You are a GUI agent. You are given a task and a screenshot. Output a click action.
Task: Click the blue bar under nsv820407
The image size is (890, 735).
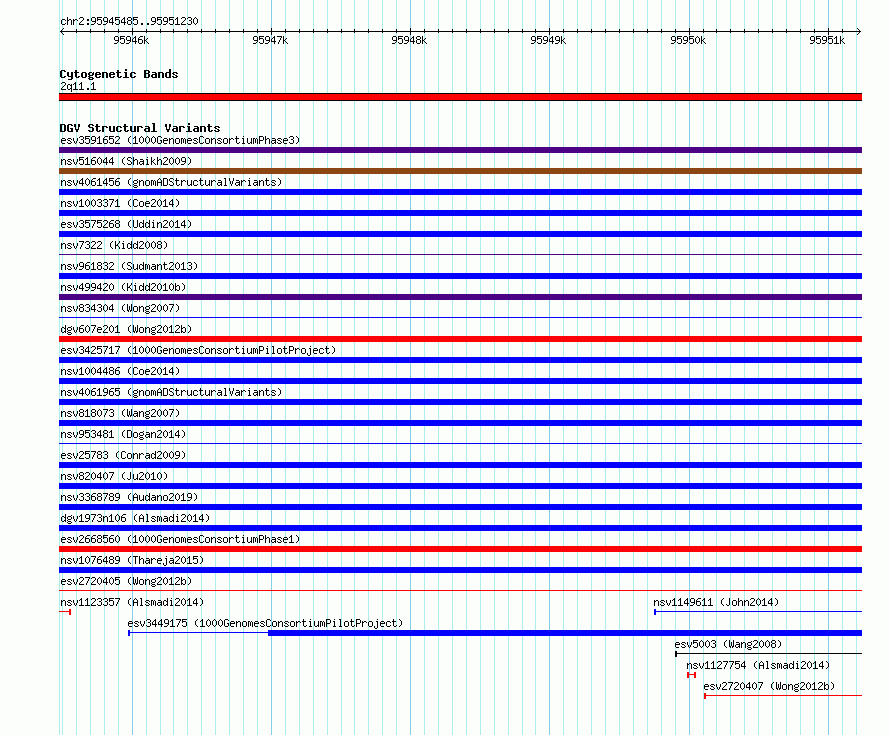click(x=460, y=486)
